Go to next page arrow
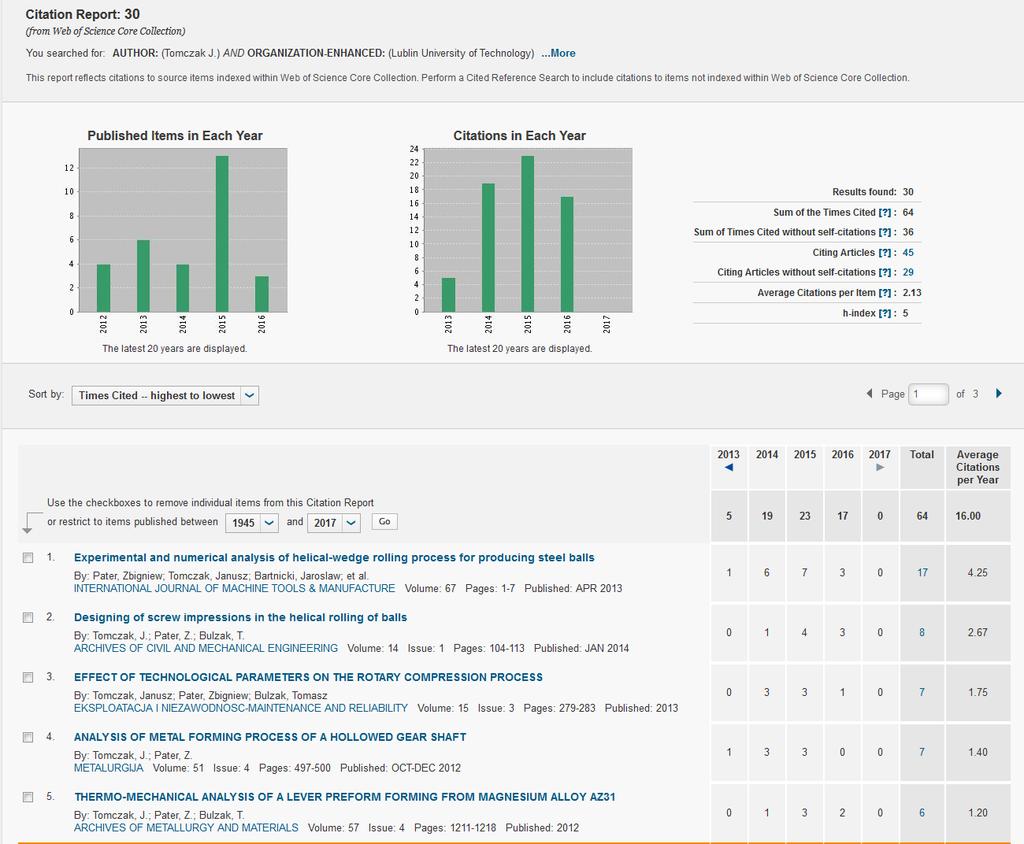Screen dimensions: 1024x844 [x=999, y=394]
